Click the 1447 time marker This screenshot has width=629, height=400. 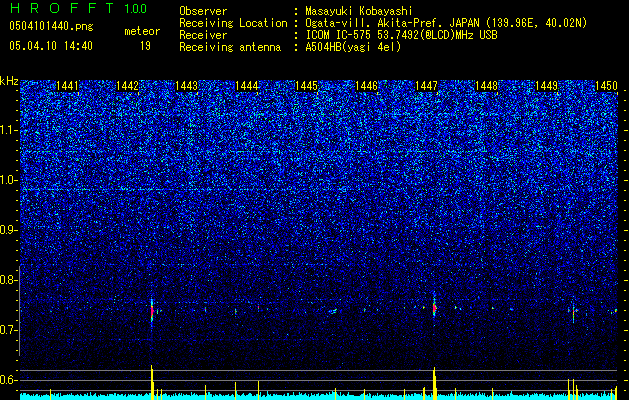426,86
